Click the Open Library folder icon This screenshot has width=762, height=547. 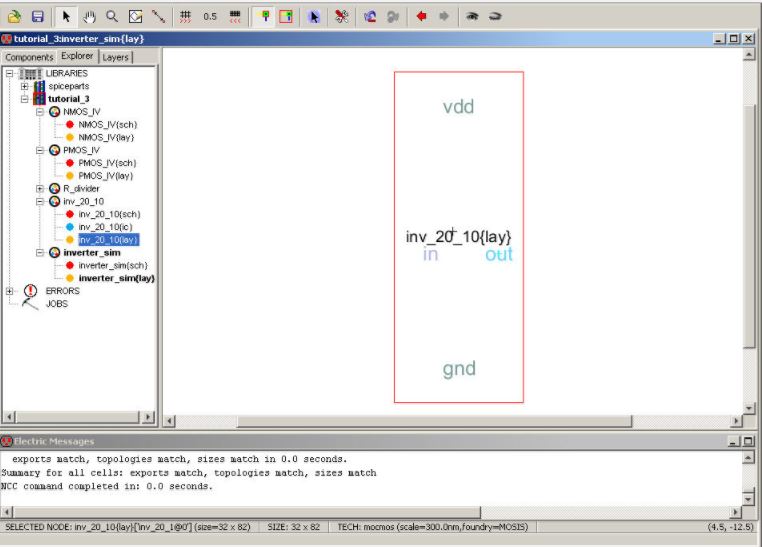pyautogui.click(x=14, y=16)
